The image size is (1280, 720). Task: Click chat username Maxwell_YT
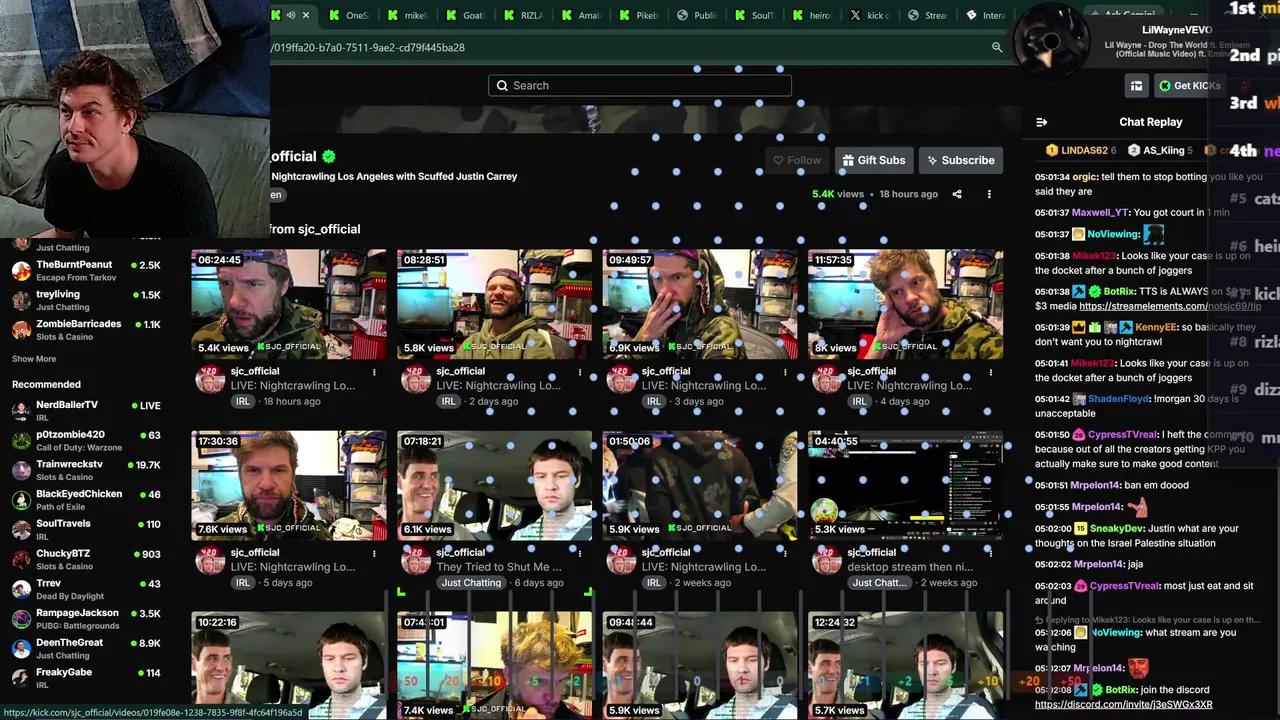(1100, 213)
